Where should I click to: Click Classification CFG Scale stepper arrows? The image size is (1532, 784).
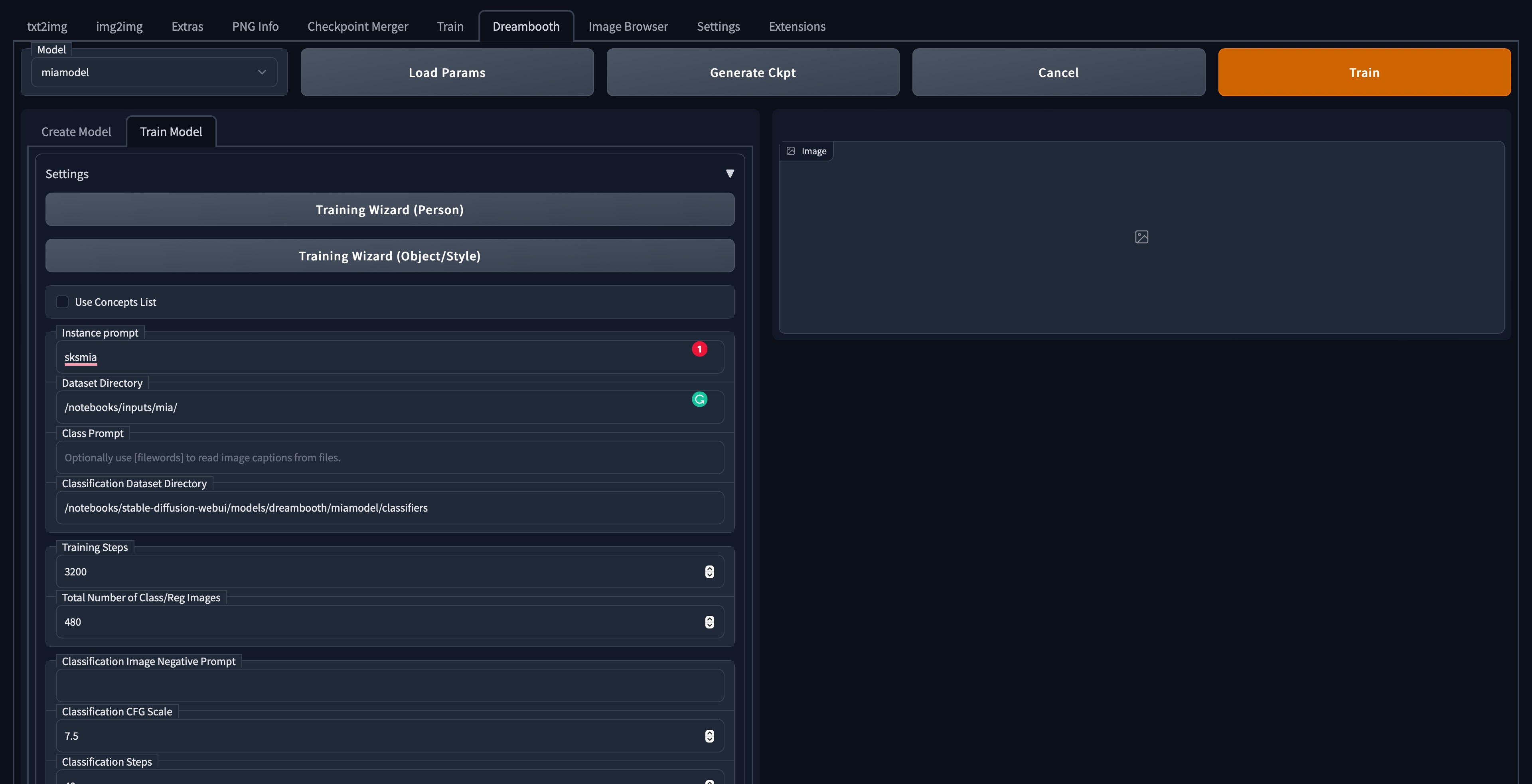709,736
